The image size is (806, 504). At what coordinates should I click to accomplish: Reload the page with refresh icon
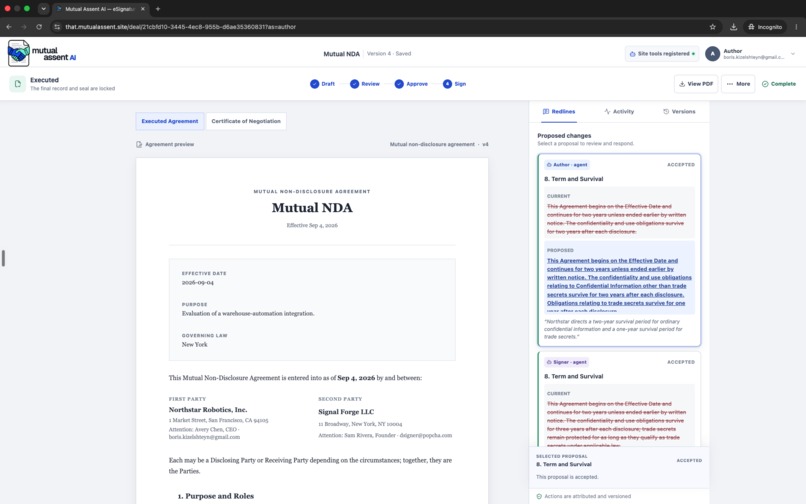coord(39,27)
